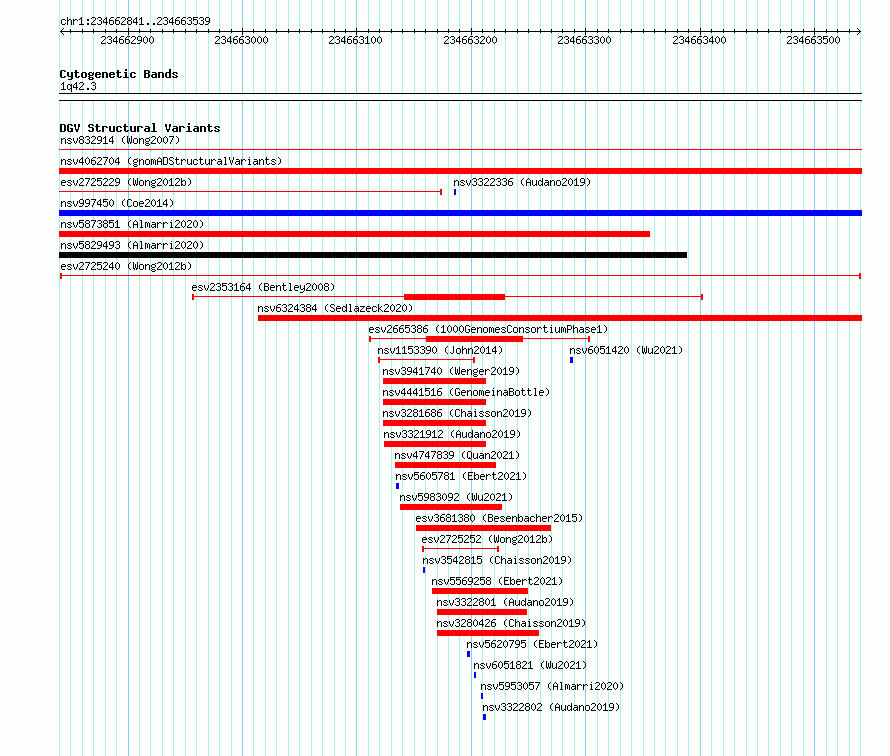Select the red bar under nsv4747839
The image size is (890, 756).
coord(446,465)
